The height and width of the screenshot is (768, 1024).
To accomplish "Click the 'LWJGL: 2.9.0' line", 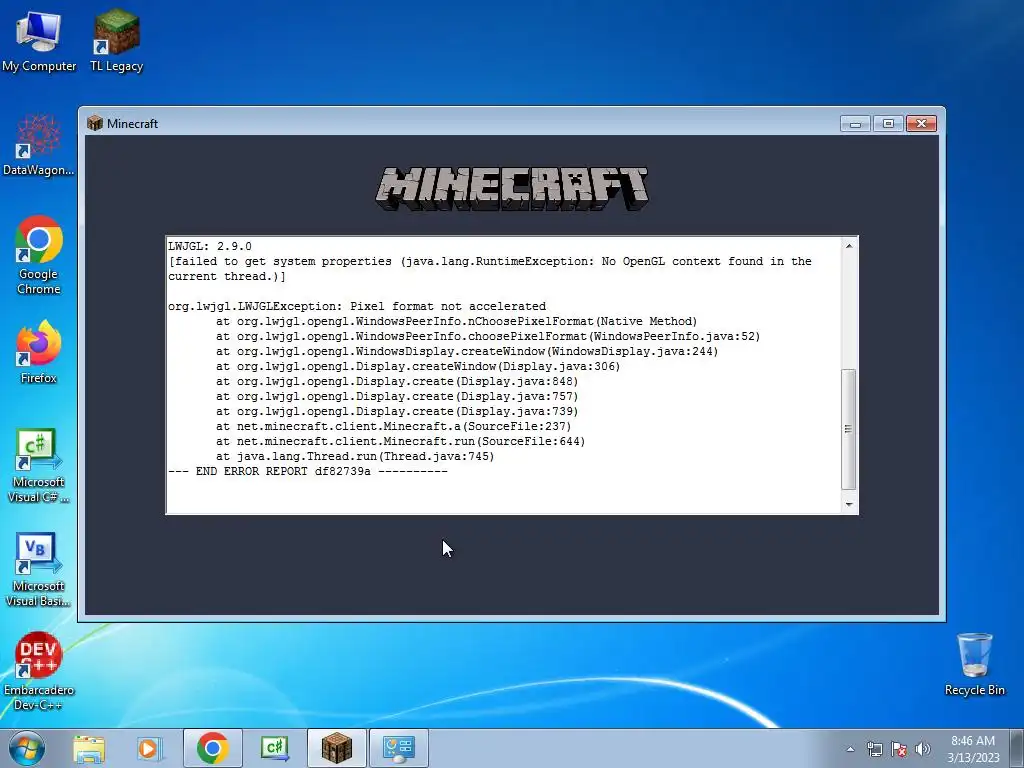I will (210, 246).
